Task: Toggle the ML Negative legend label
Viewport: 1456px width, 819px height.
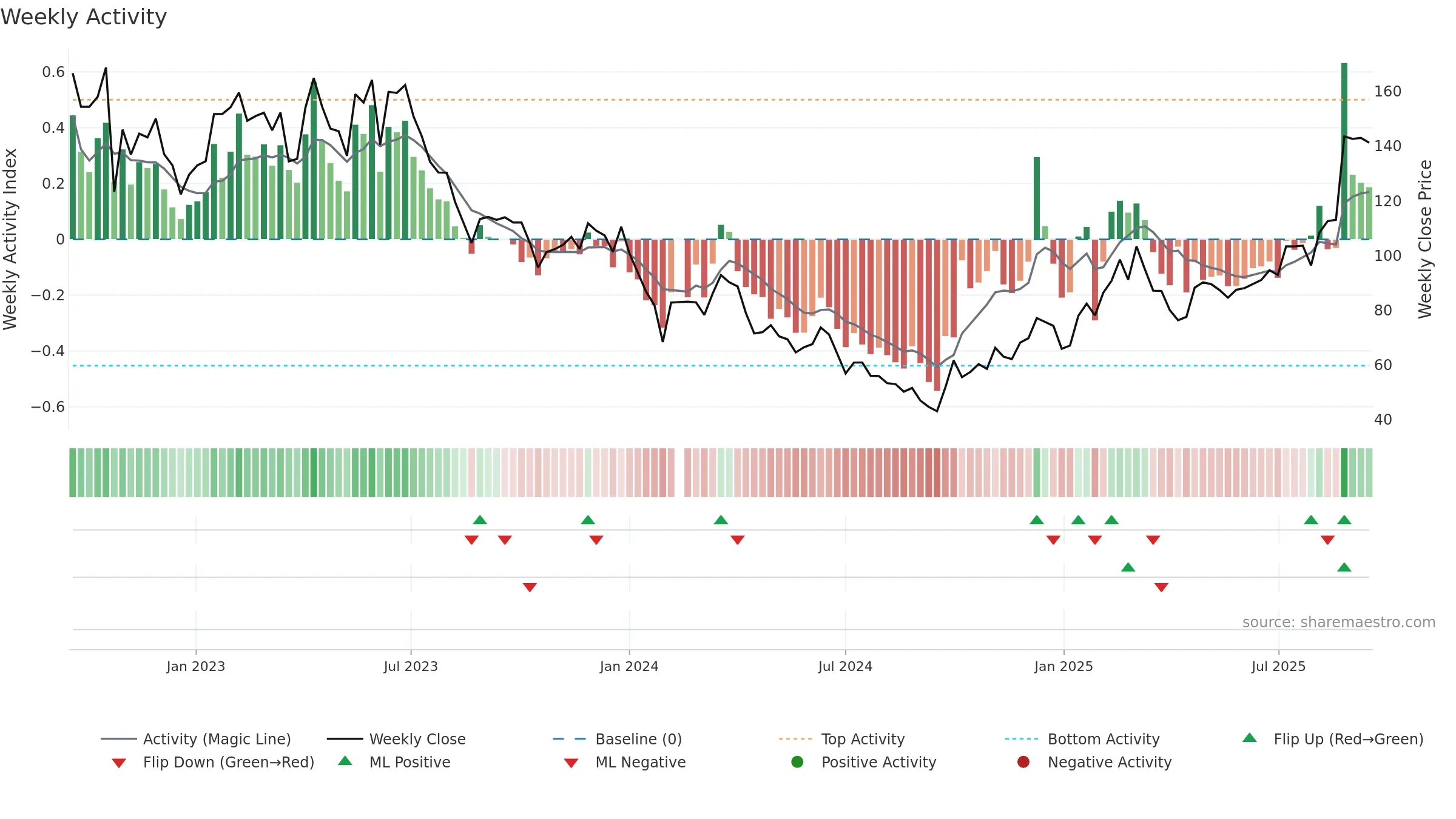Action: tap(641, 762)
